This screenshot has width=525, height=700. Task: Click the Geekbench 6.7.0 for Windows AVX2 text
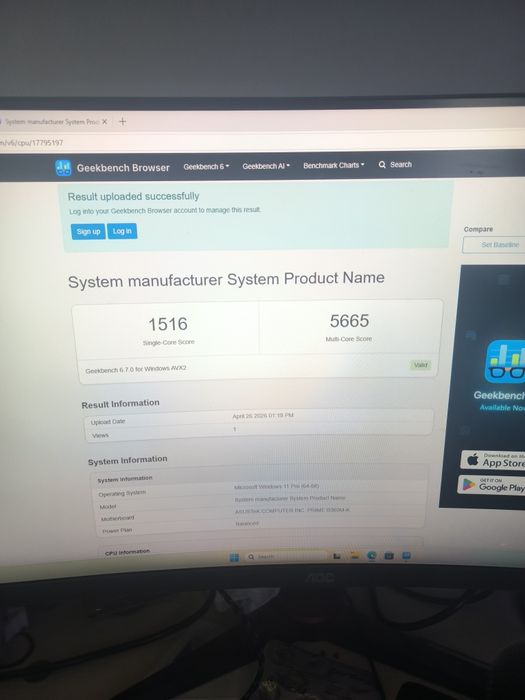point(136,369)
